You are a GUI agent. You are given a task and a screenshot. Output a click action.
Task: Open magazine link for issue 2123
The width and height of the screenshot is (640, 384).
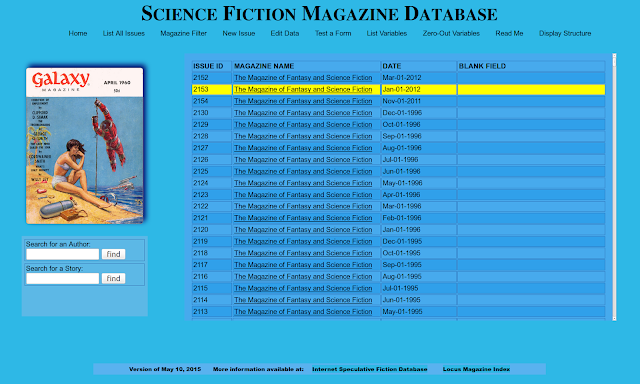point(303,195)
